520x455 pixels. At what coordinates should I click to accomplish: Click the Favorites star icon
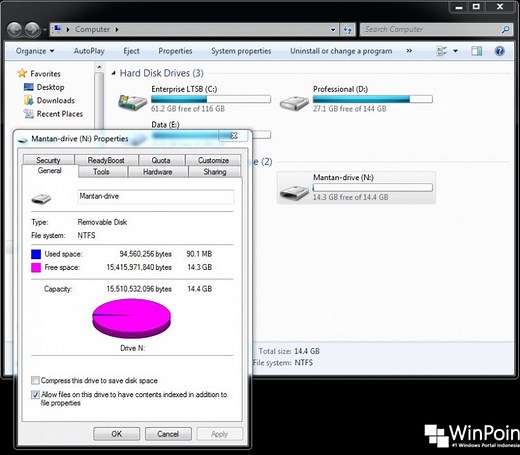coord(22,73)
